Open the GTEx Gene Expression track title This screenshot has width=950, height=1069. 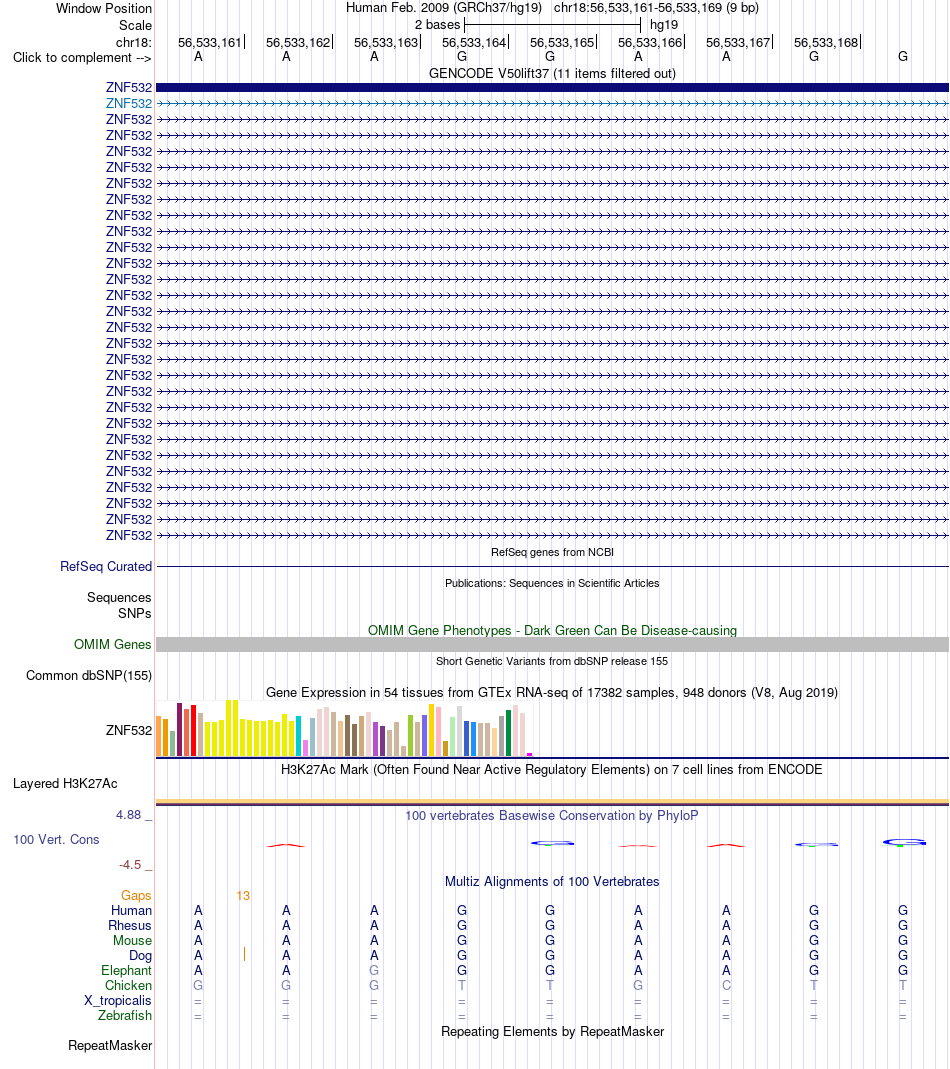[552, 693]
